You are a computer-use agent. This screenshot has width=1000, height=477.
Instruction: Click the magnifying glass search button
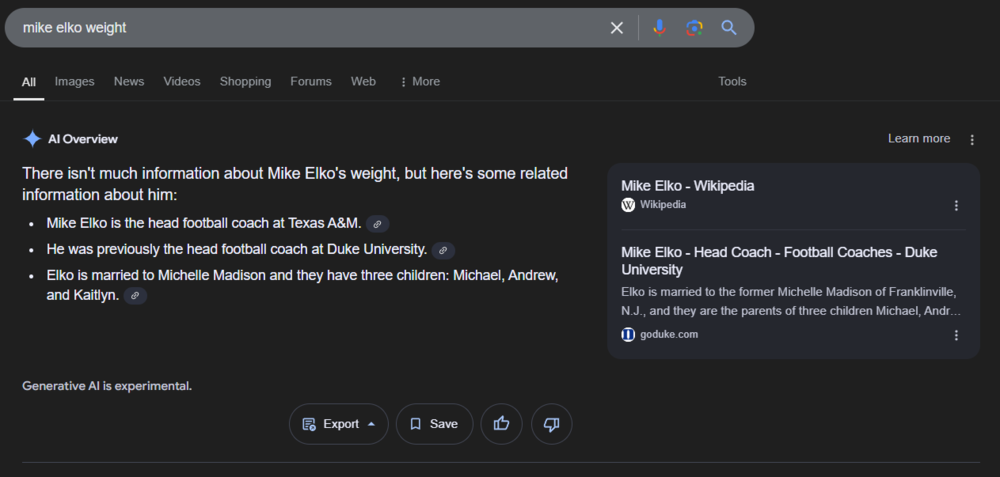point(729,28)
